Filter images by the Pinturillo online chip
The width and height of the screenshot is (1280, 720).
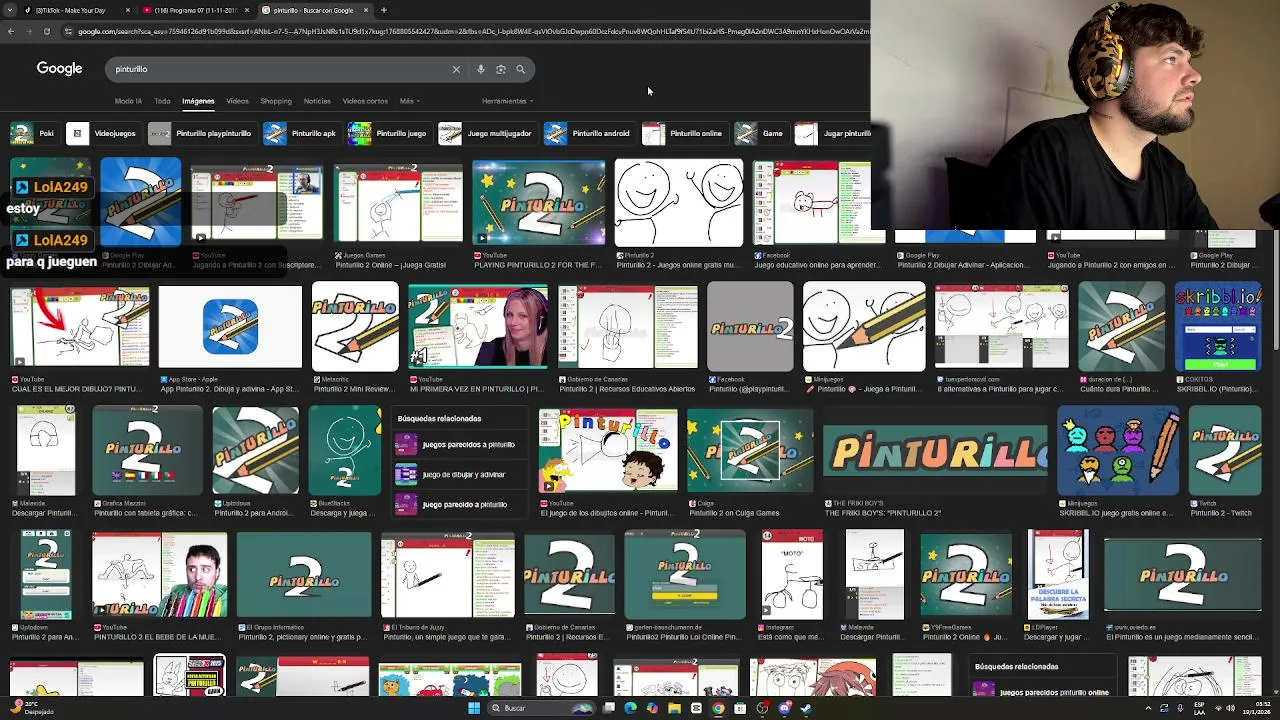tap(683, 133)
